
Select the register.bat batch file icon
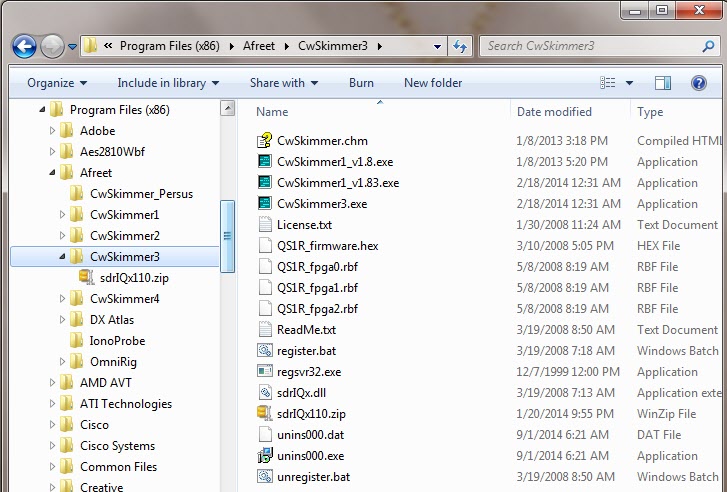pyautogui.click(x=265, y=350)
